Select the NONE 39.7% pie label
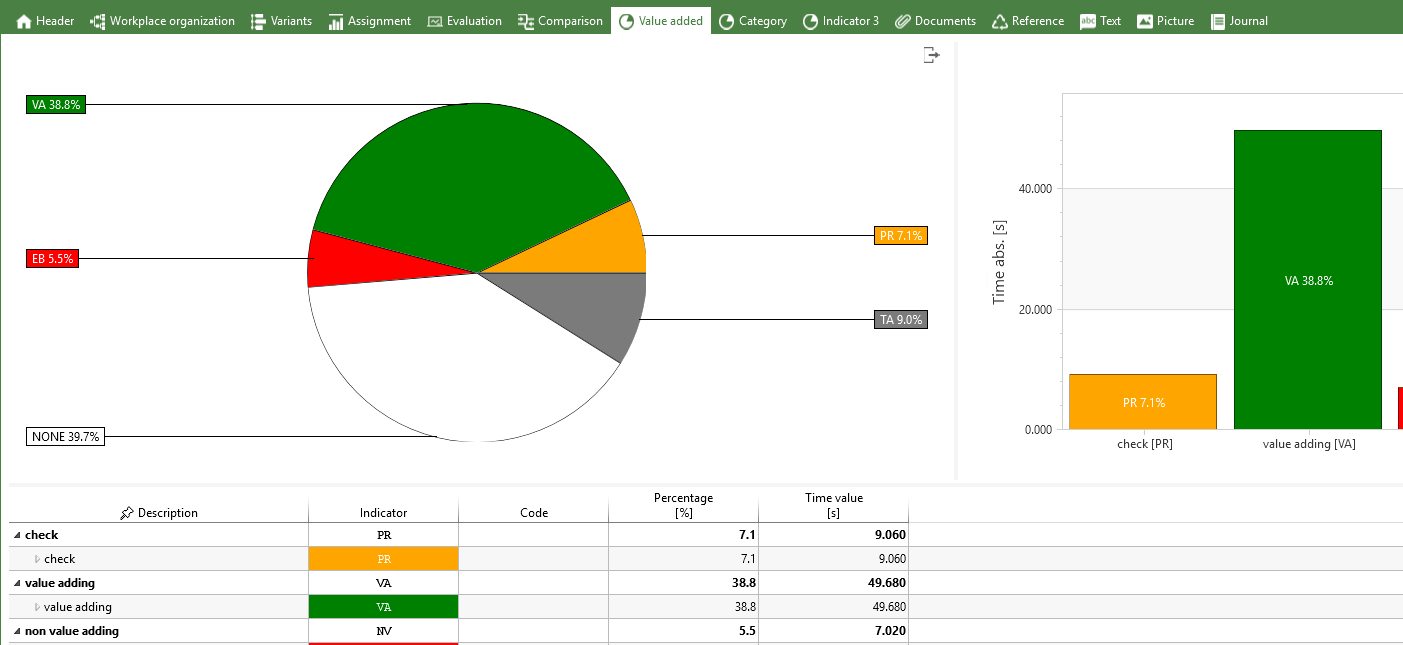Screen dimensions: 1403x645 pos(65,437)
